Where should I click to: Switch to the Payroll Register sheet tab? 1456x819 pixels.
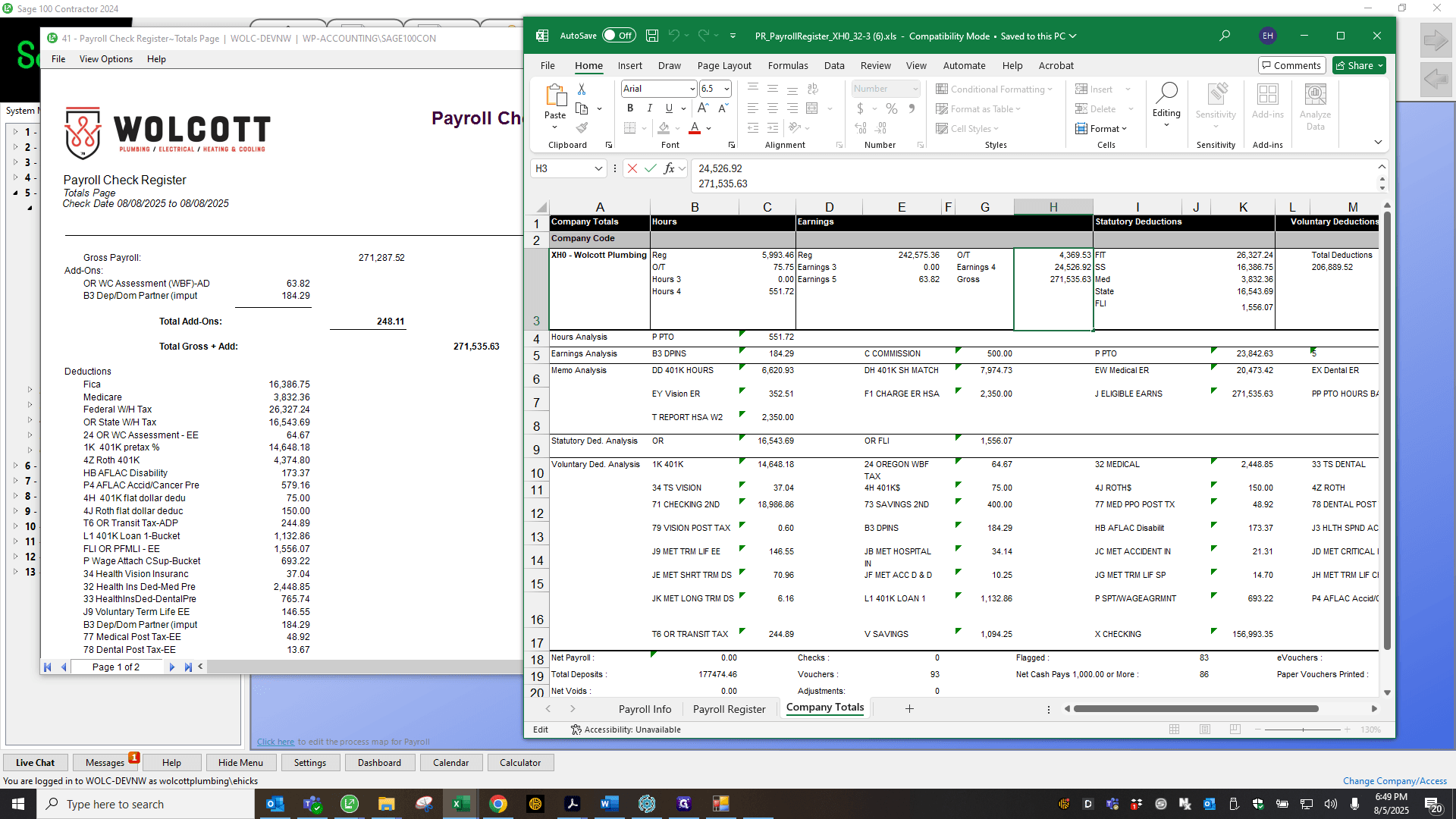coord(729,709)
